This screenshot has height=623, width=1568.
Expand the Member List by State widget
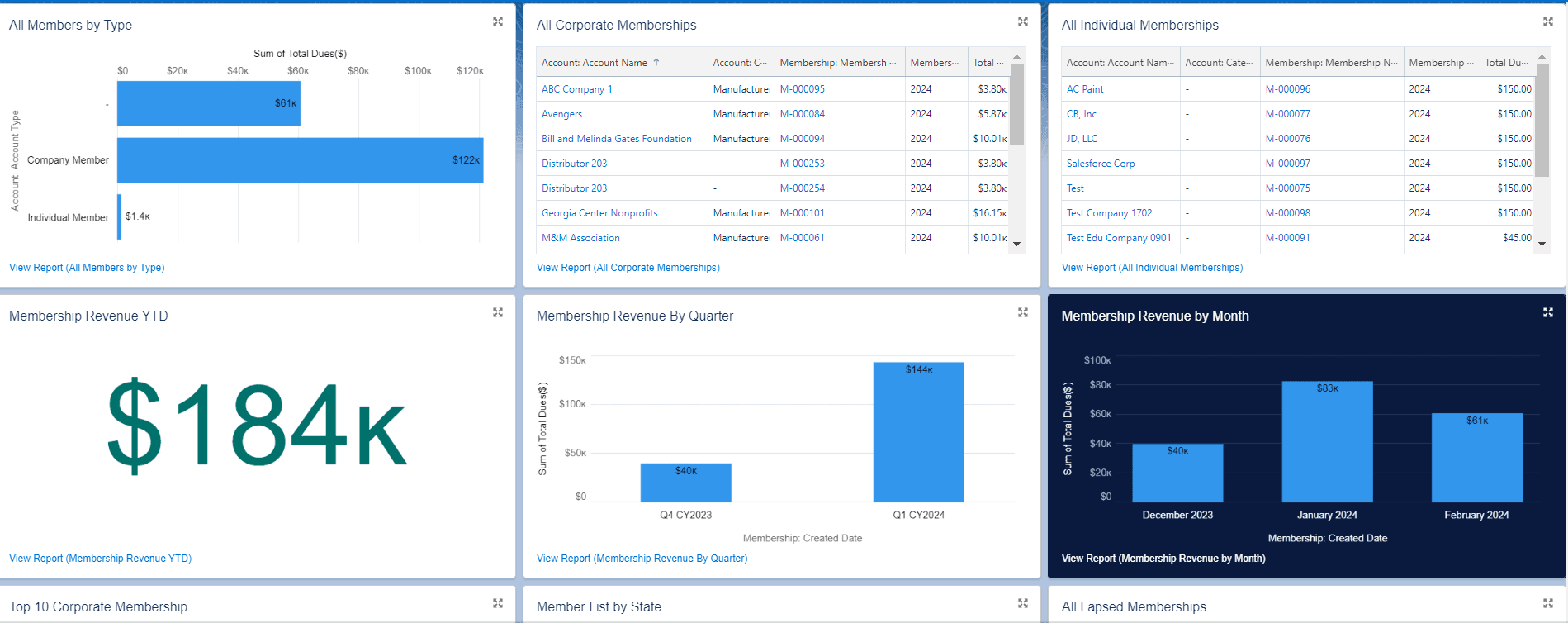[1023, 603]
